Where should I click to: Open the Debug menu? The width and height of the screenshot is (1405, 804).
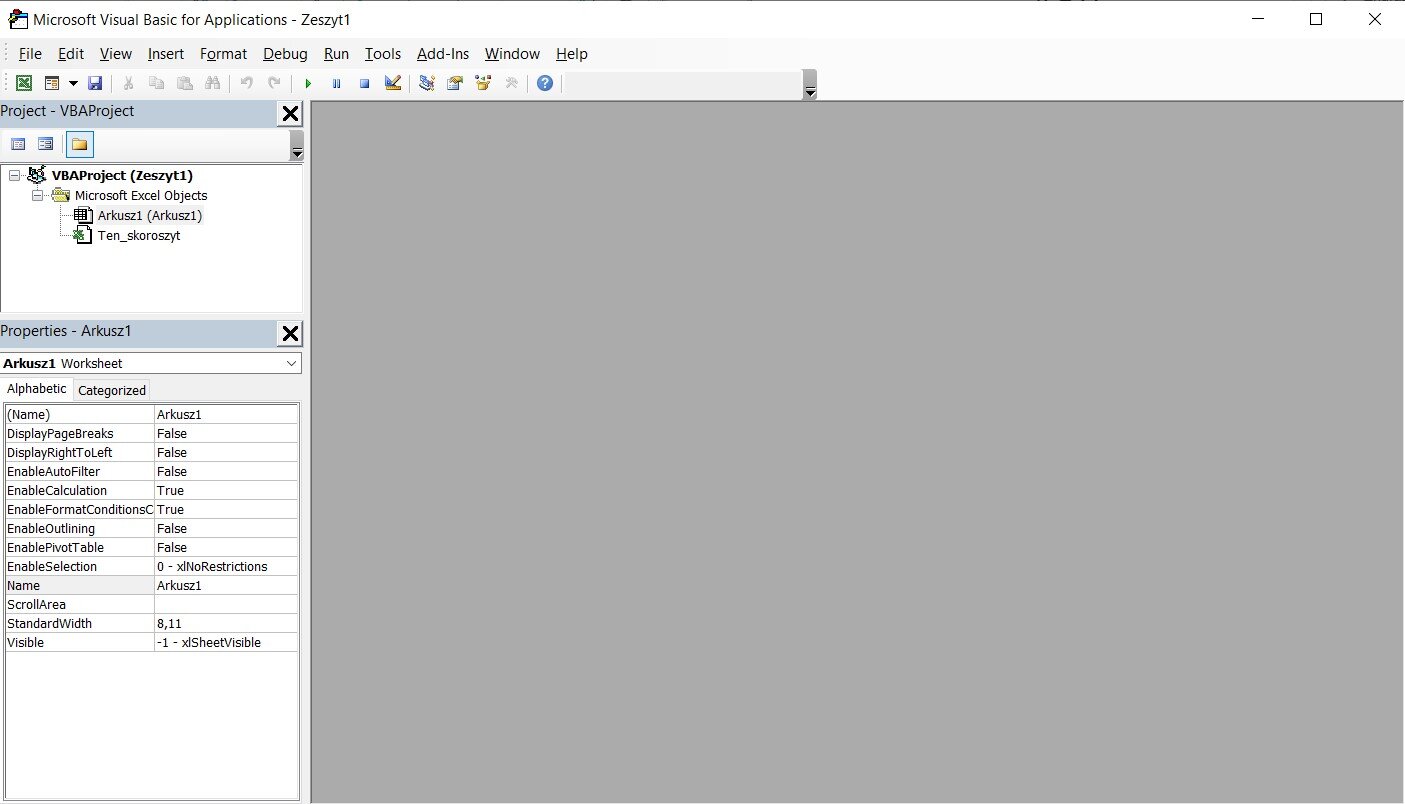(x=285, y=54)
